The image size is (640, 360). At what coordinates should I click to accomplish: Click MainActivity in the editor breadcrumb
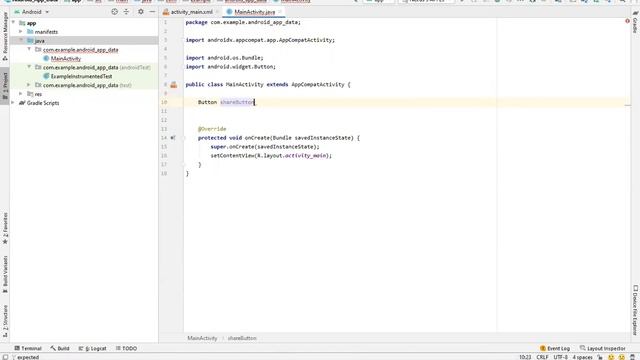click(x=202, y=338)
